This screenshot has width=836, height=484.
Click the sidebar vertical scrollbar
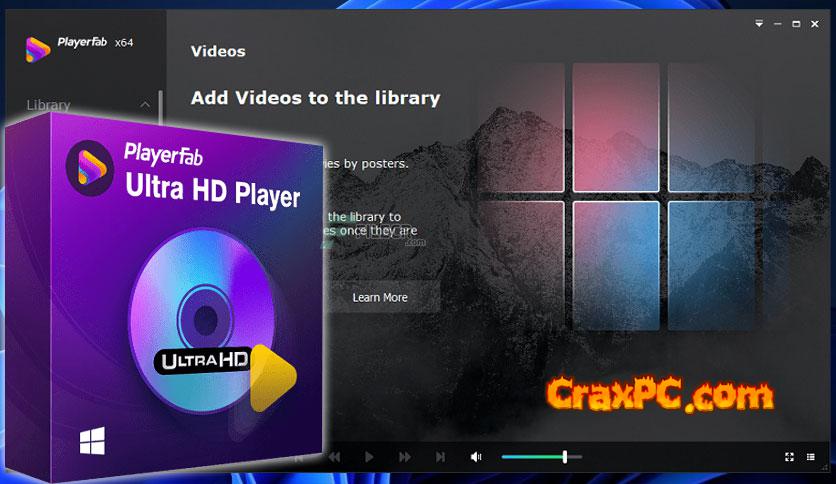160,106
